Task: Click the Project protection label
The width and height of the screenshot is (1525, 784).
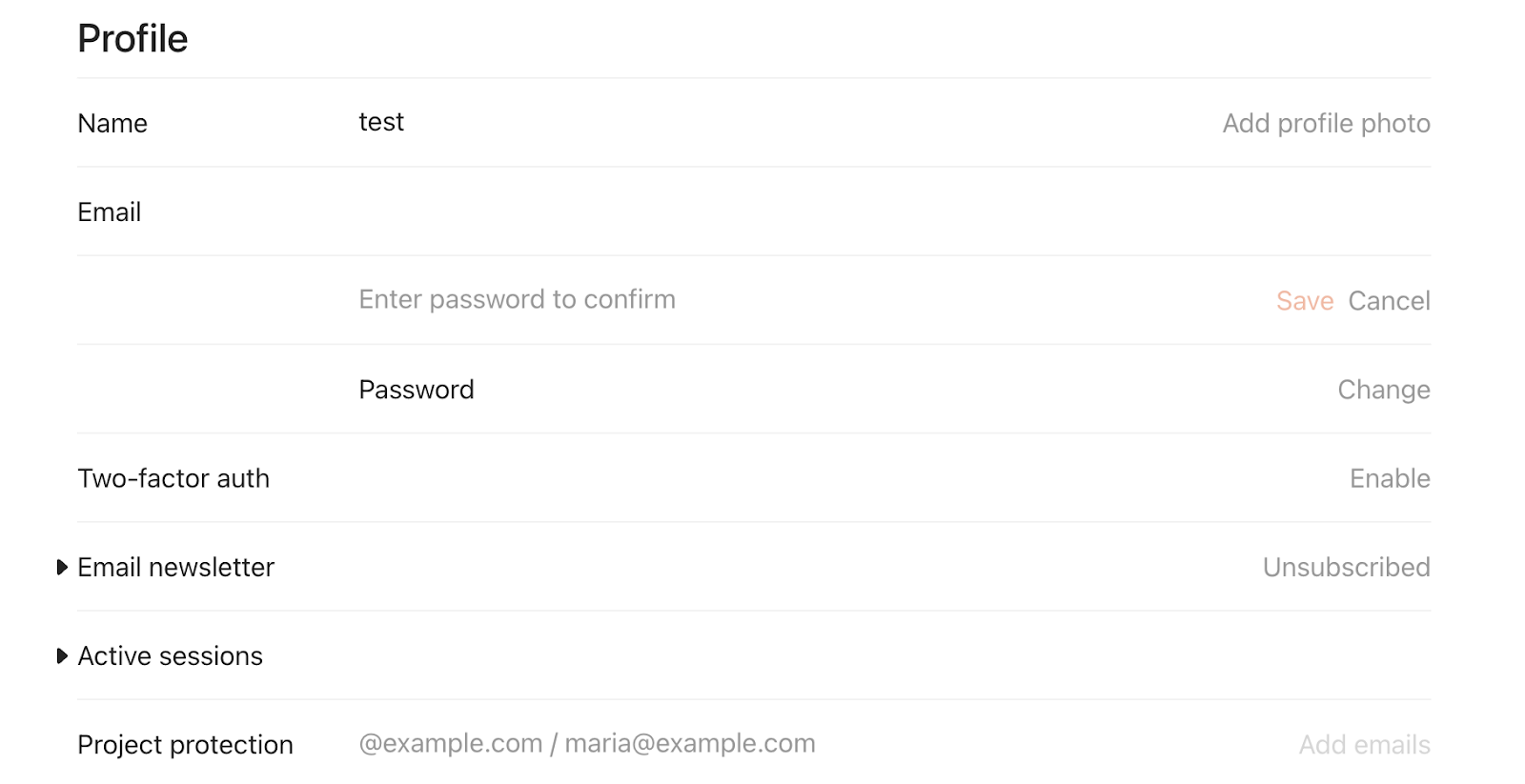Action: coord(185,745)
